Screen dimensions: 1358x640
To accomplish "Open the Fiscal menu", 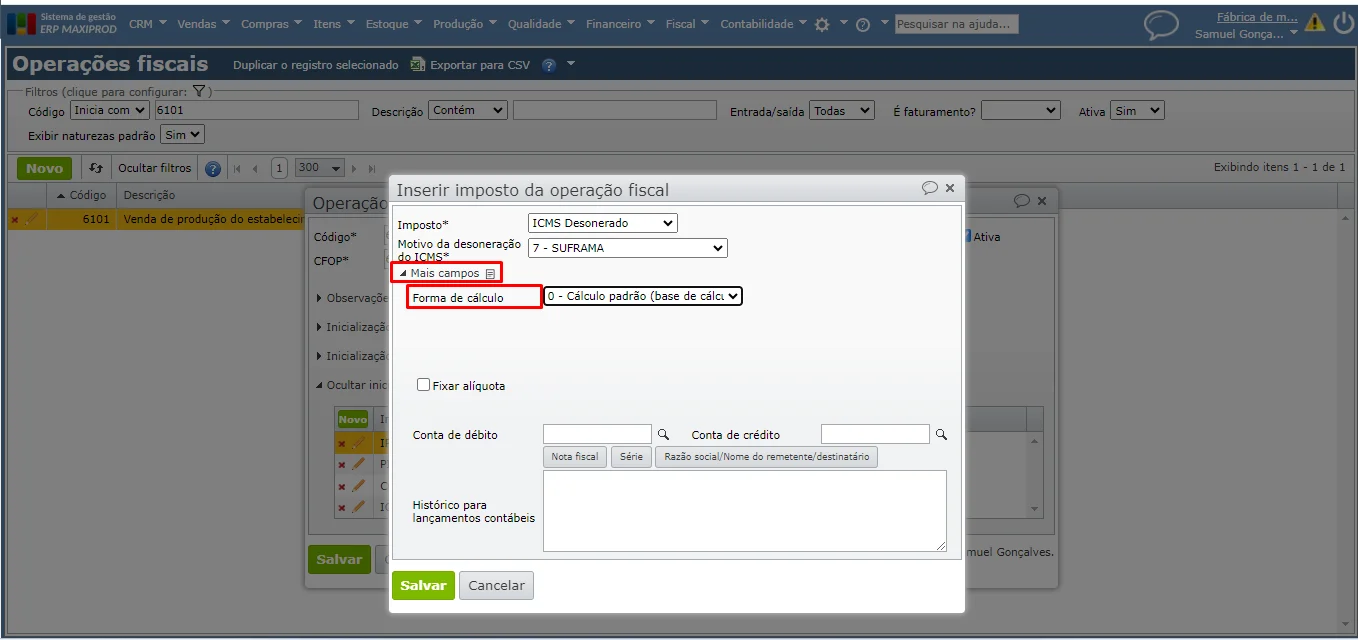I will [688, 24].
